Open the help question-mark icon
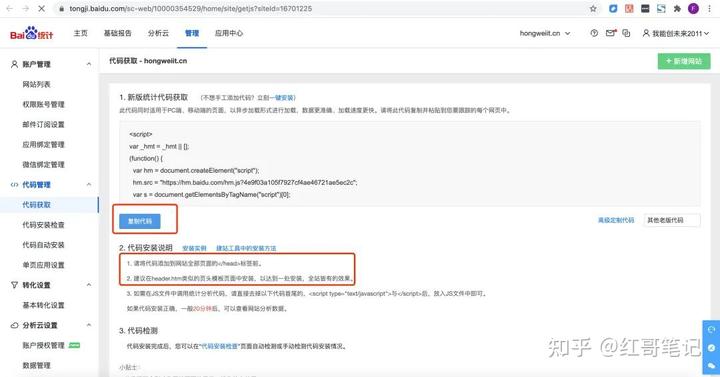 coord(594,33)
